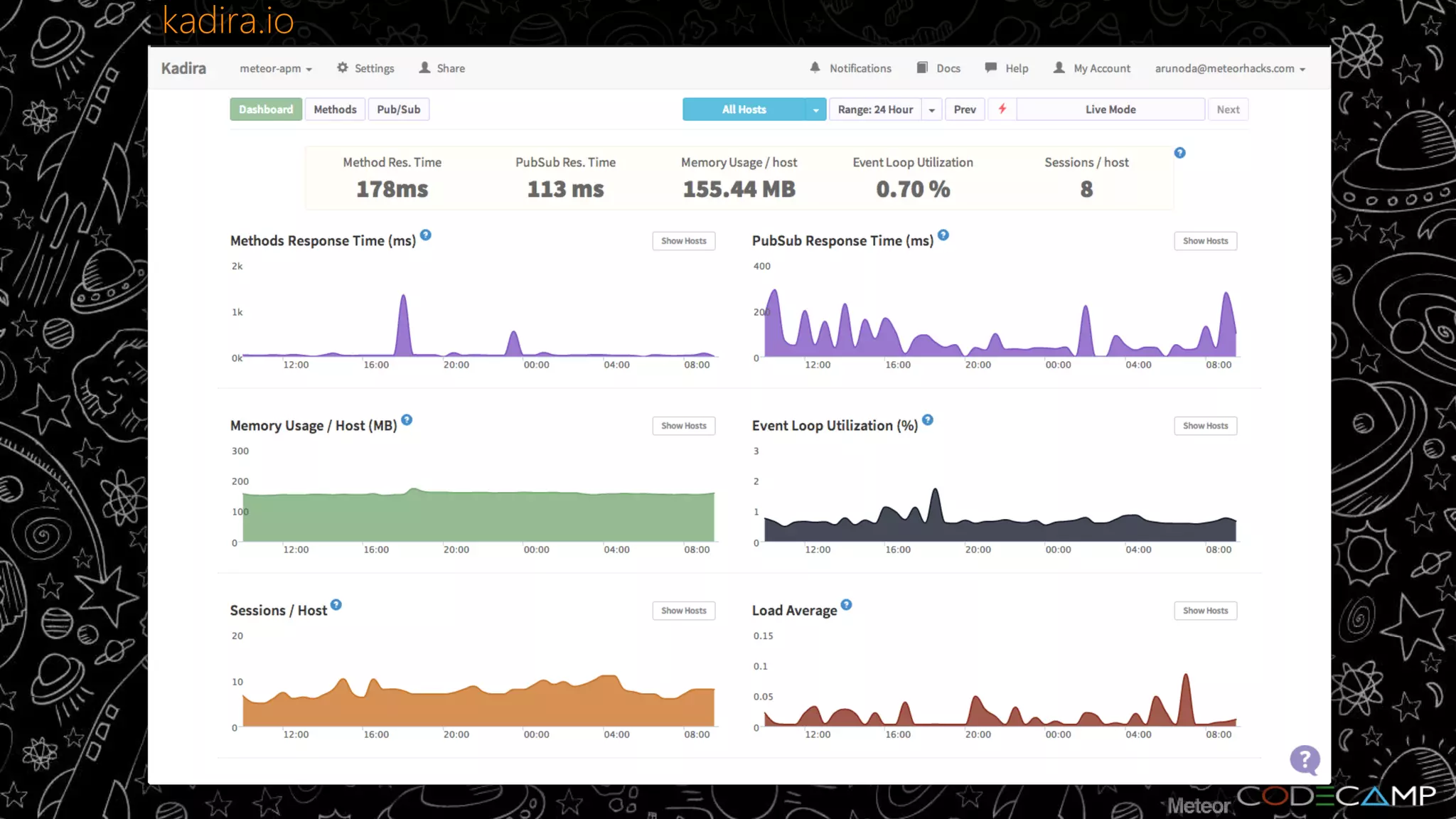This screenshot has width=1456, height=819.
Task: Toggle Show Hosts on Load Average chart
Action: coord(1205,611)
